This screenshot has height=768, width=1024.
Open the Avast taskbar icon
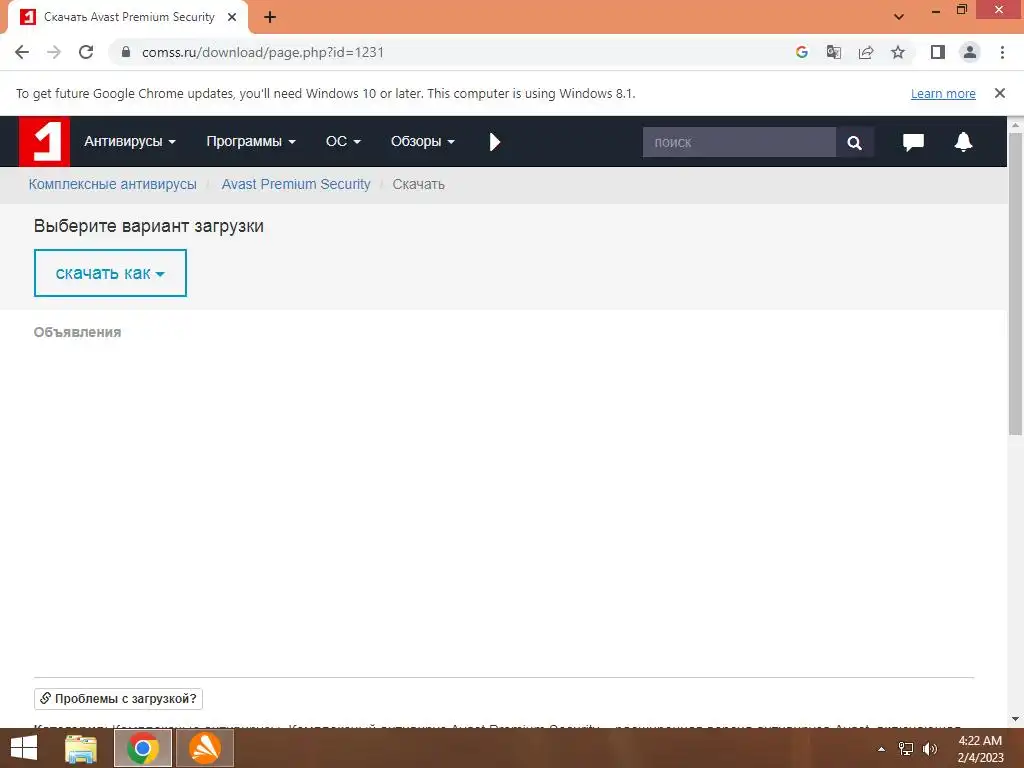(x=205, y=748)
